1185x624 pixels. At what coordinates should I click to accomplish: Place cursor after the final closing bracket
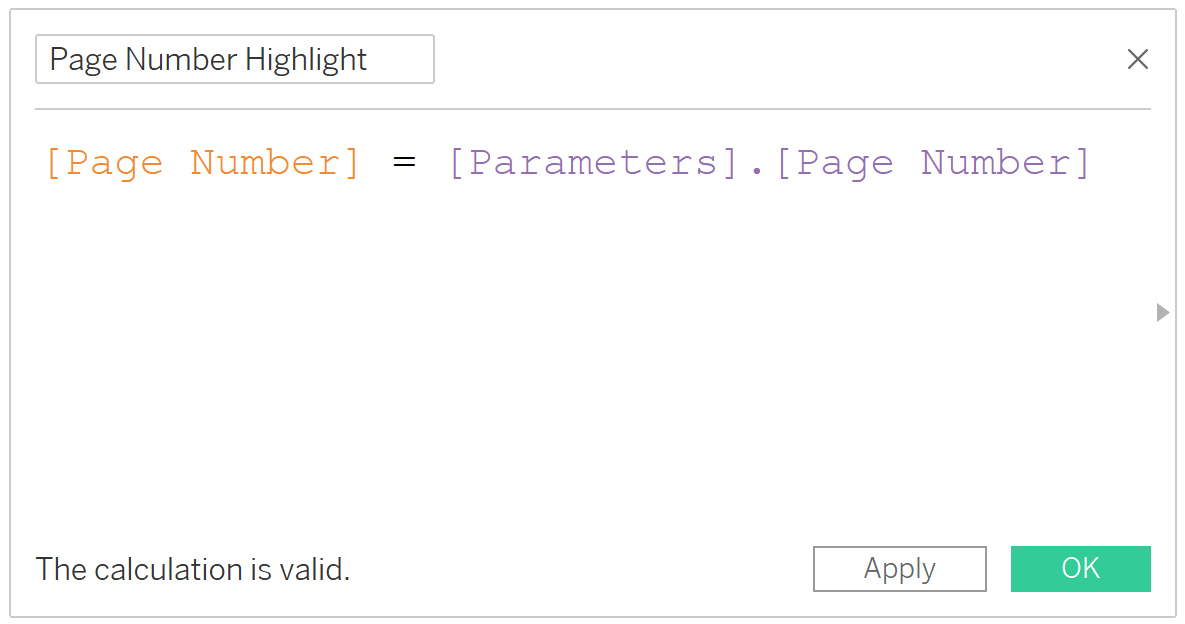click(x=1094, y=163)
